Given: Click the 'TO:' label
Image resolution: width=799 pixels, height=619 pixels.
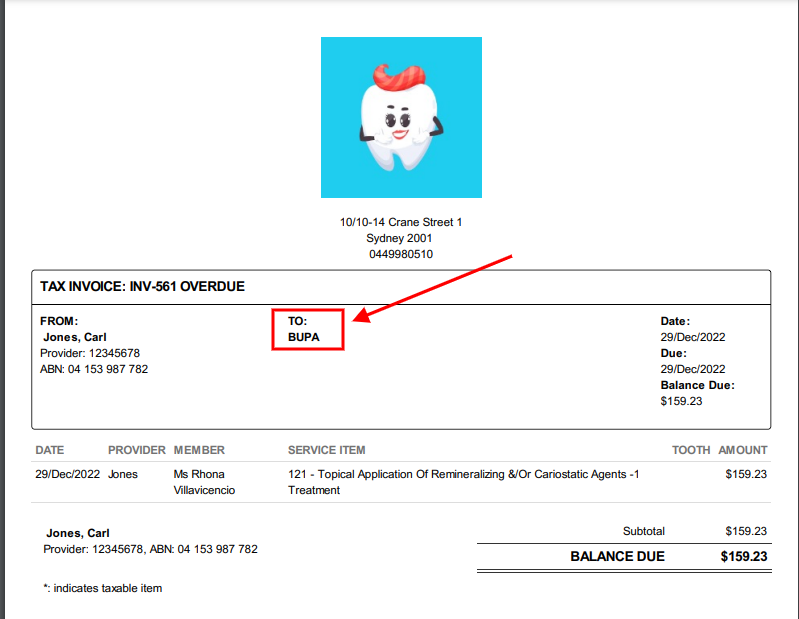Looking at the screenshot, I should (x=298, y=321).
